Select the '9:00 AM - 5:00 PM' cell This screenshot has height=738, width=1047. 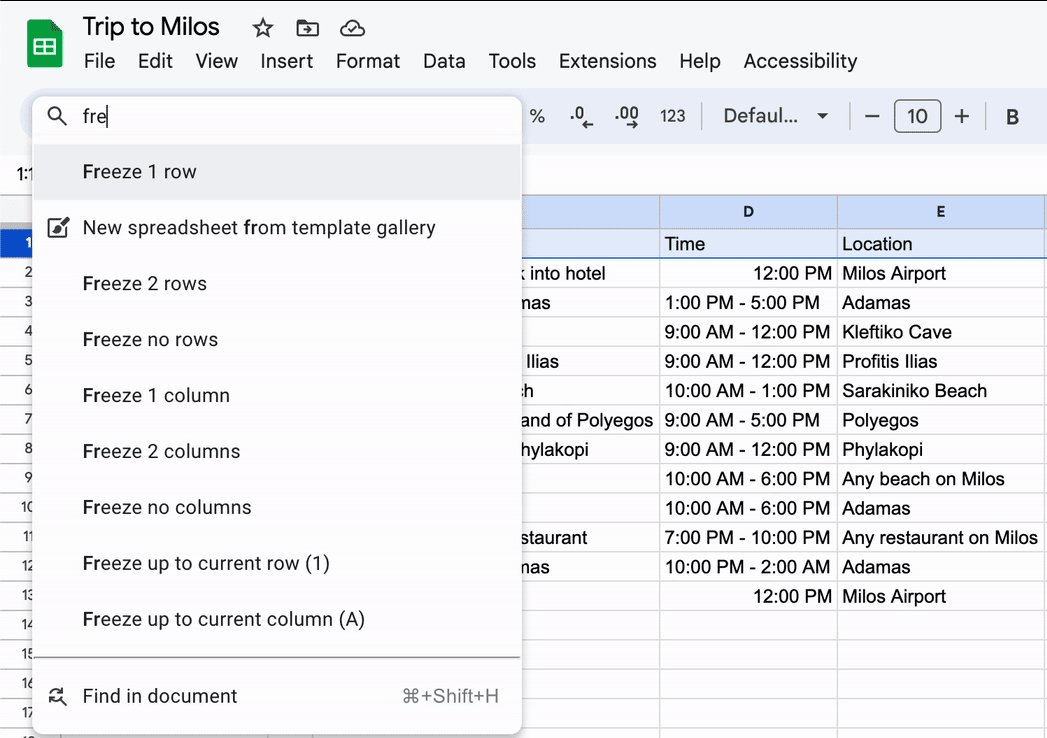pos(748,420)
